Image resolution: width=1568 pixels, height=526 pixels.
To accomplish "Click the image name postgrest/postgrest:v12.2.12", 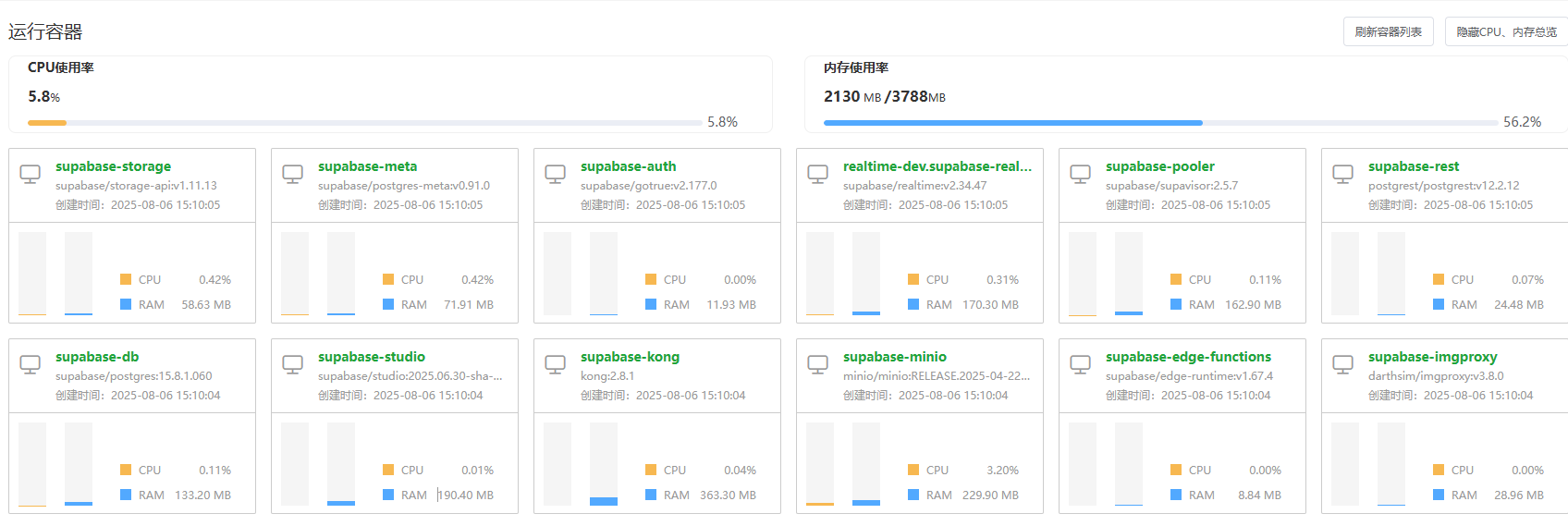I will click(x=1443, y=186).
